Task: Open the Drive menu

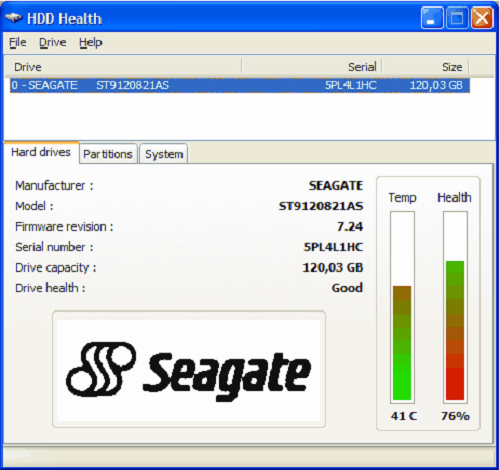Action: pyautogui.click(x=53, y=43)
